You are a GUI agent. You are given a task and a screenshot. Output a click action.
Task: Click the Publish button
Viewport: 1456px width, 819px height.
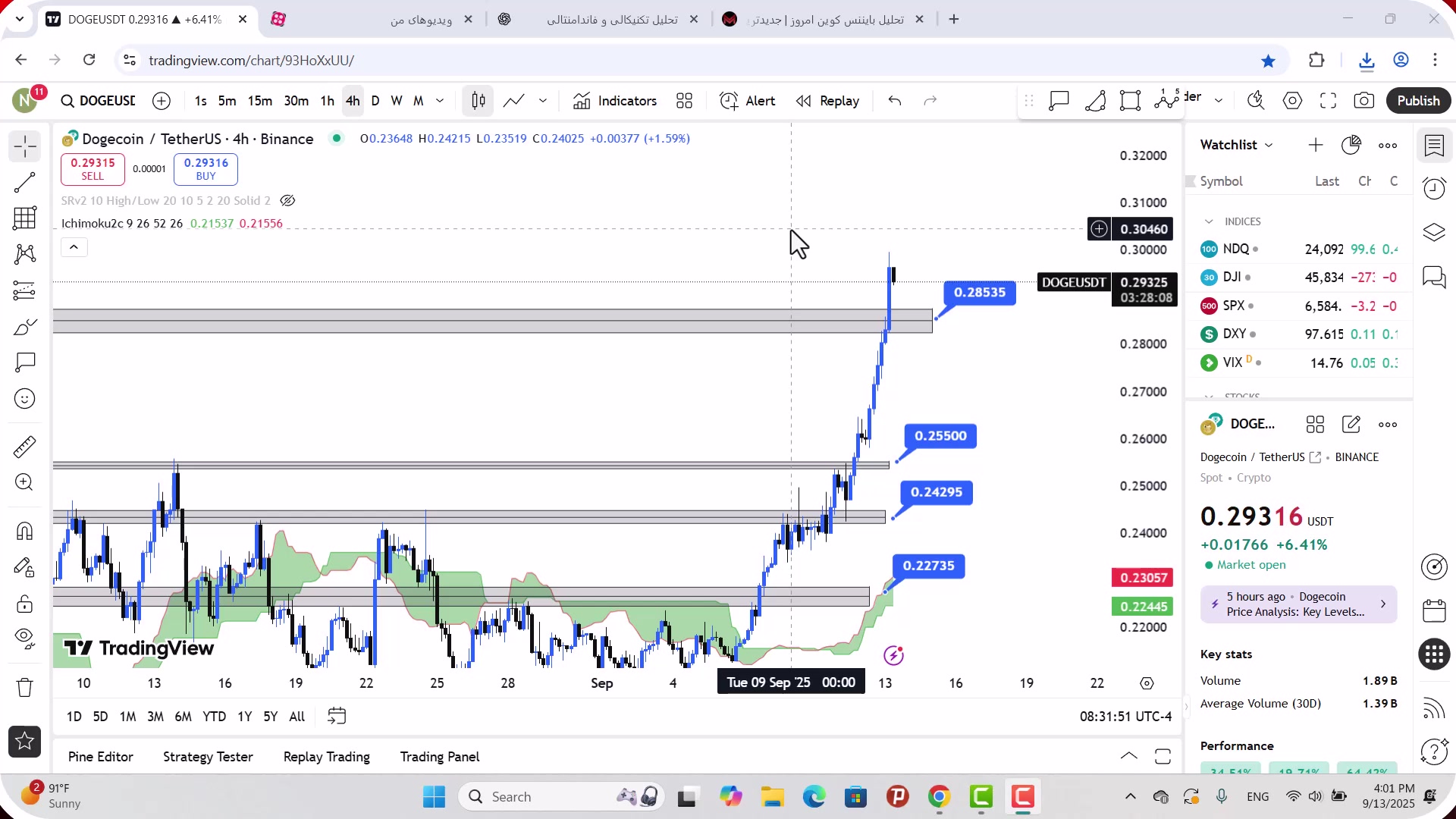tap(1419, 101)
